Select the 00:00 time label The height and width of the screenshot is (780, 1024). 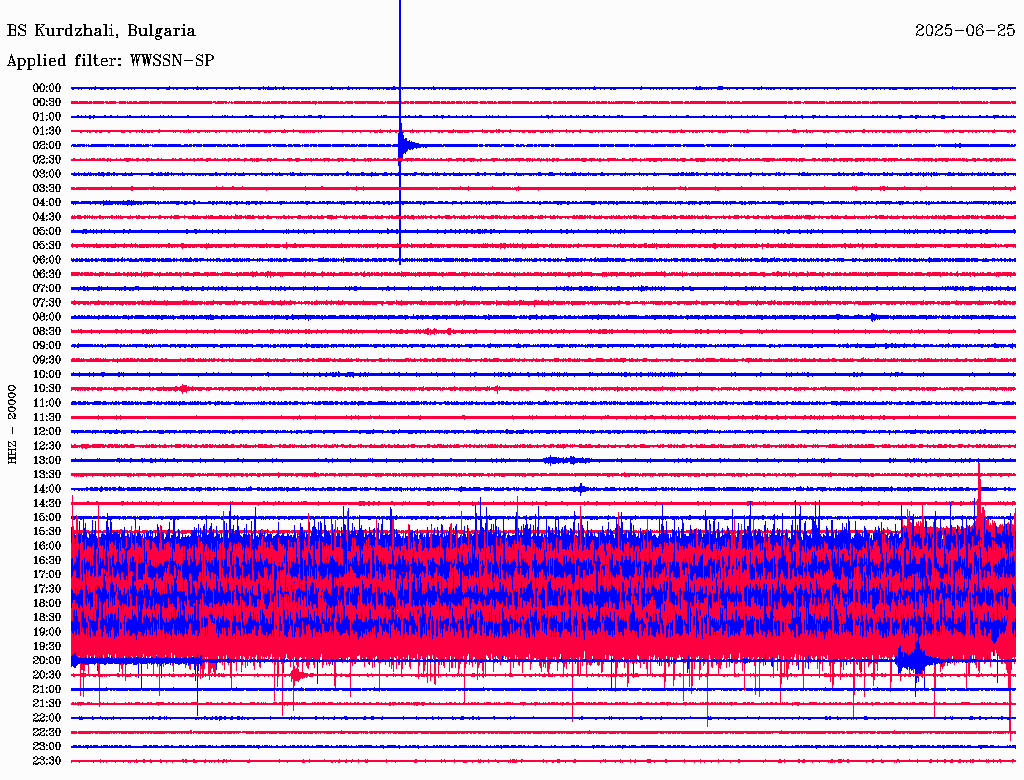(x=47, y=88)
